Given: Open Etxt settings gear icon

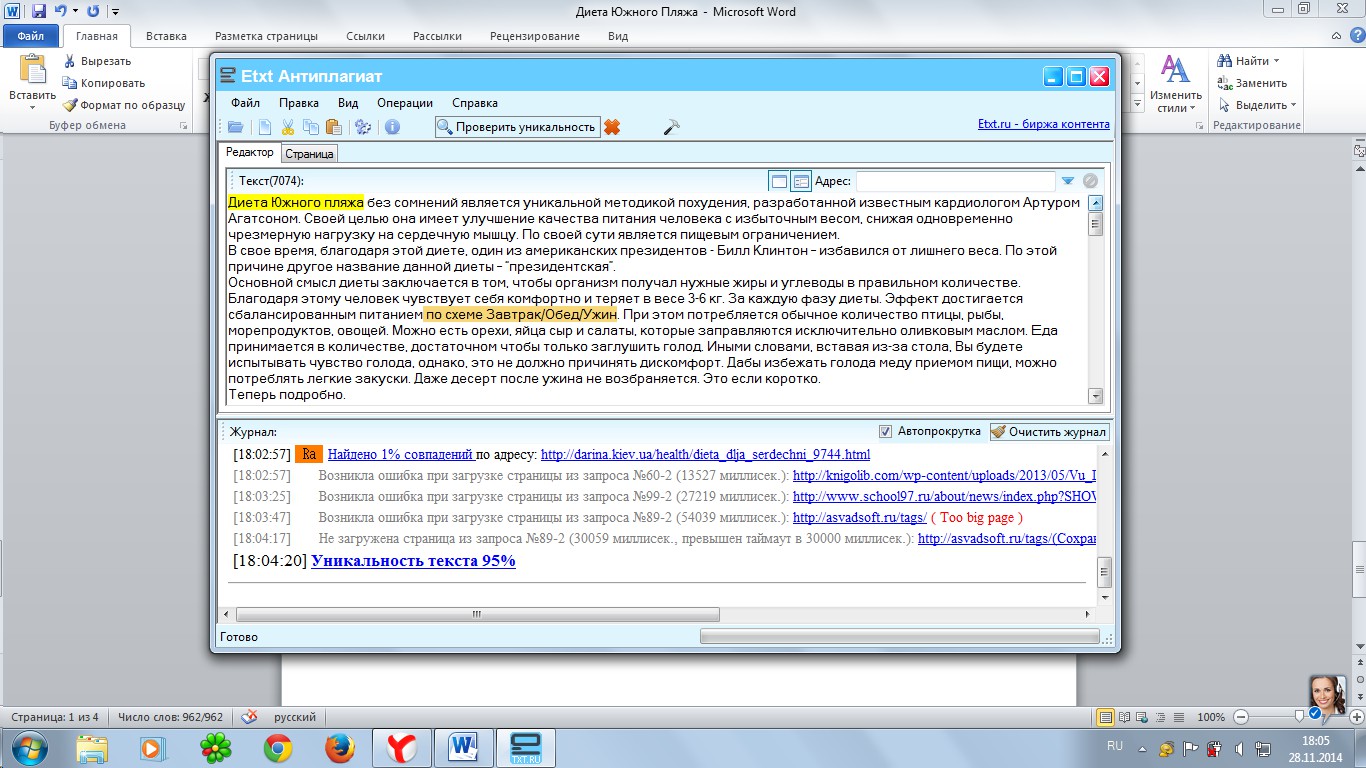Looking at the screenshot, I should (x=363, y=127).
